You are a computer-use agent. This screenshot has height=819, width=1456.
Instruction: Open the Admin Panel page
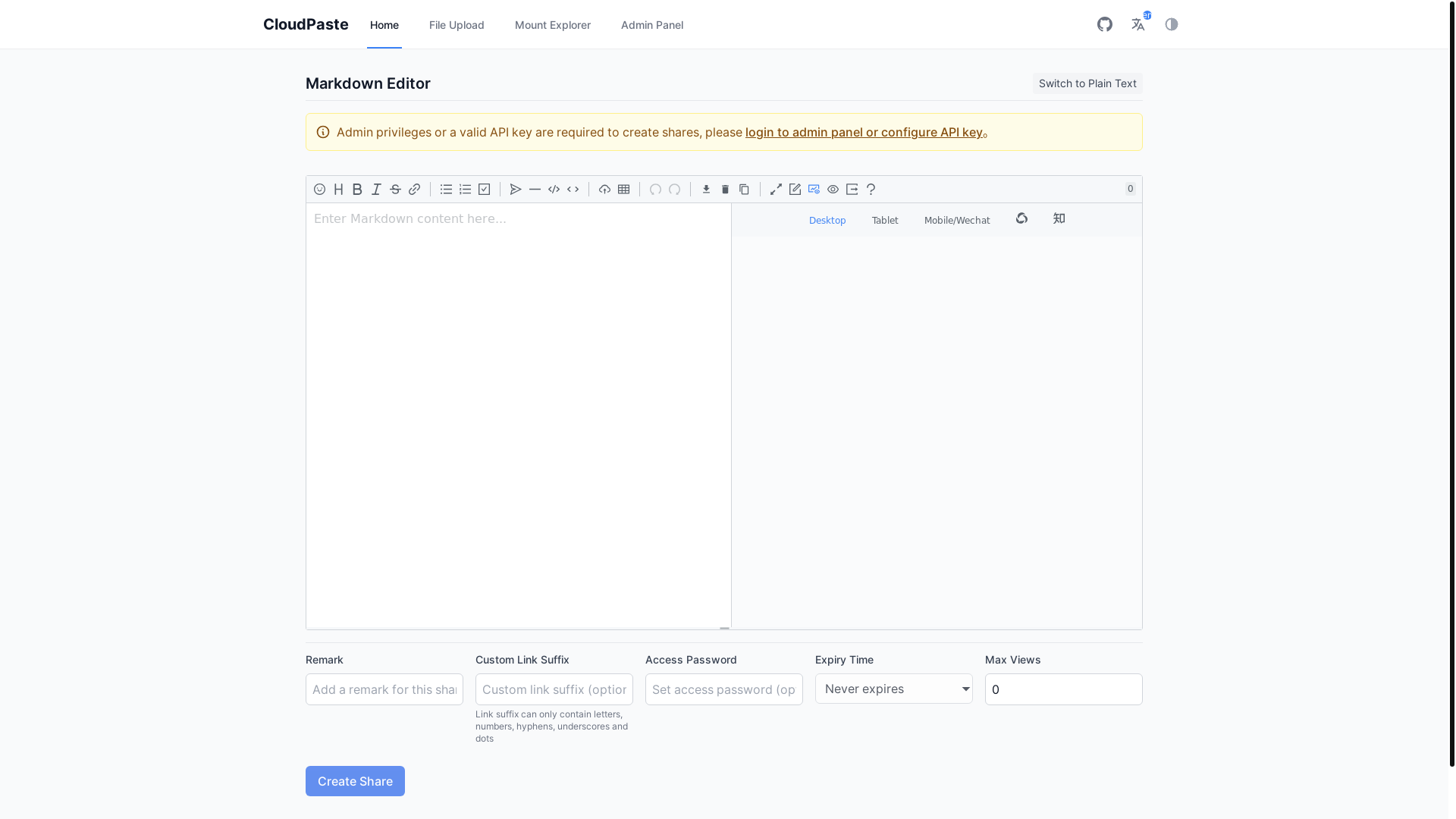[x=652, y=25]
